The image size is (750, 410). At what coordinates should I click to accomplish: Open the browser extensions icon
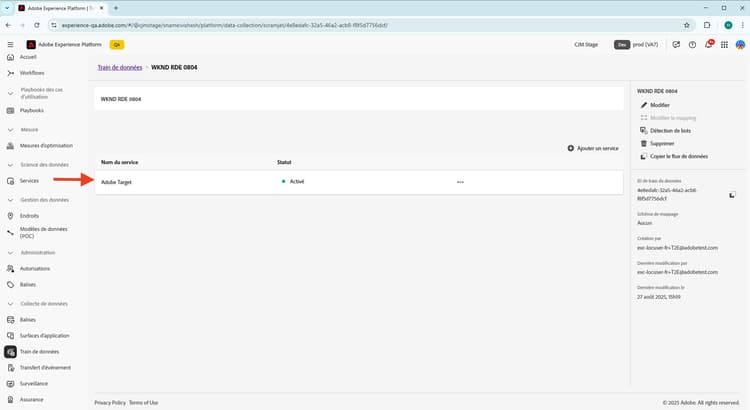click(707, 25)
